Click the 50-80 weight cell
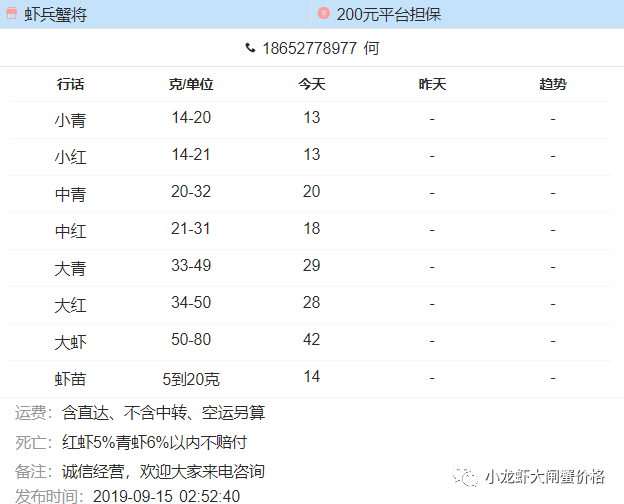624x504 pixels. [191, 340]
